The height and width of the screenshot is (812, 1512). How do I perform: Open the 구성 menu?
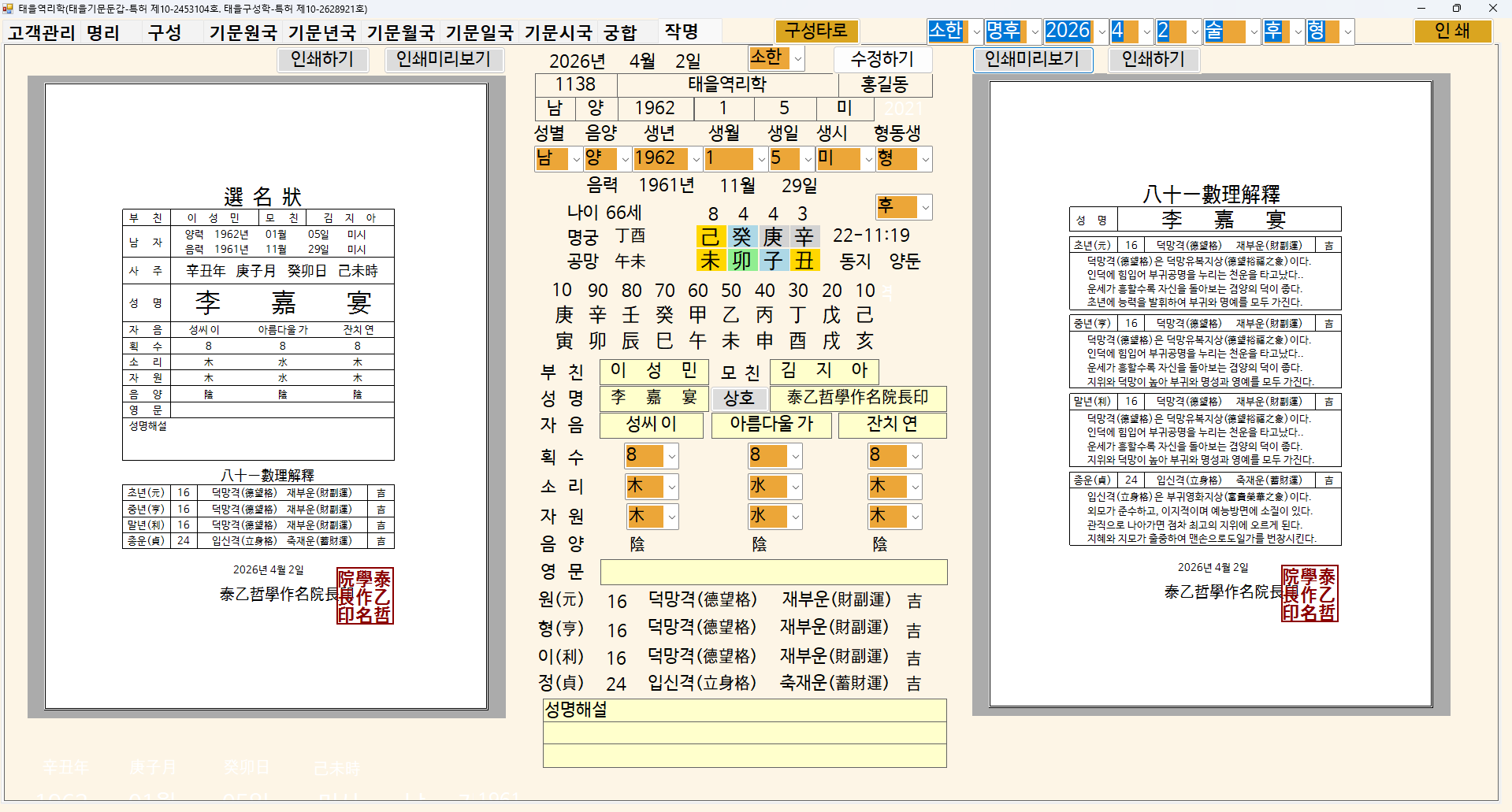165,32
